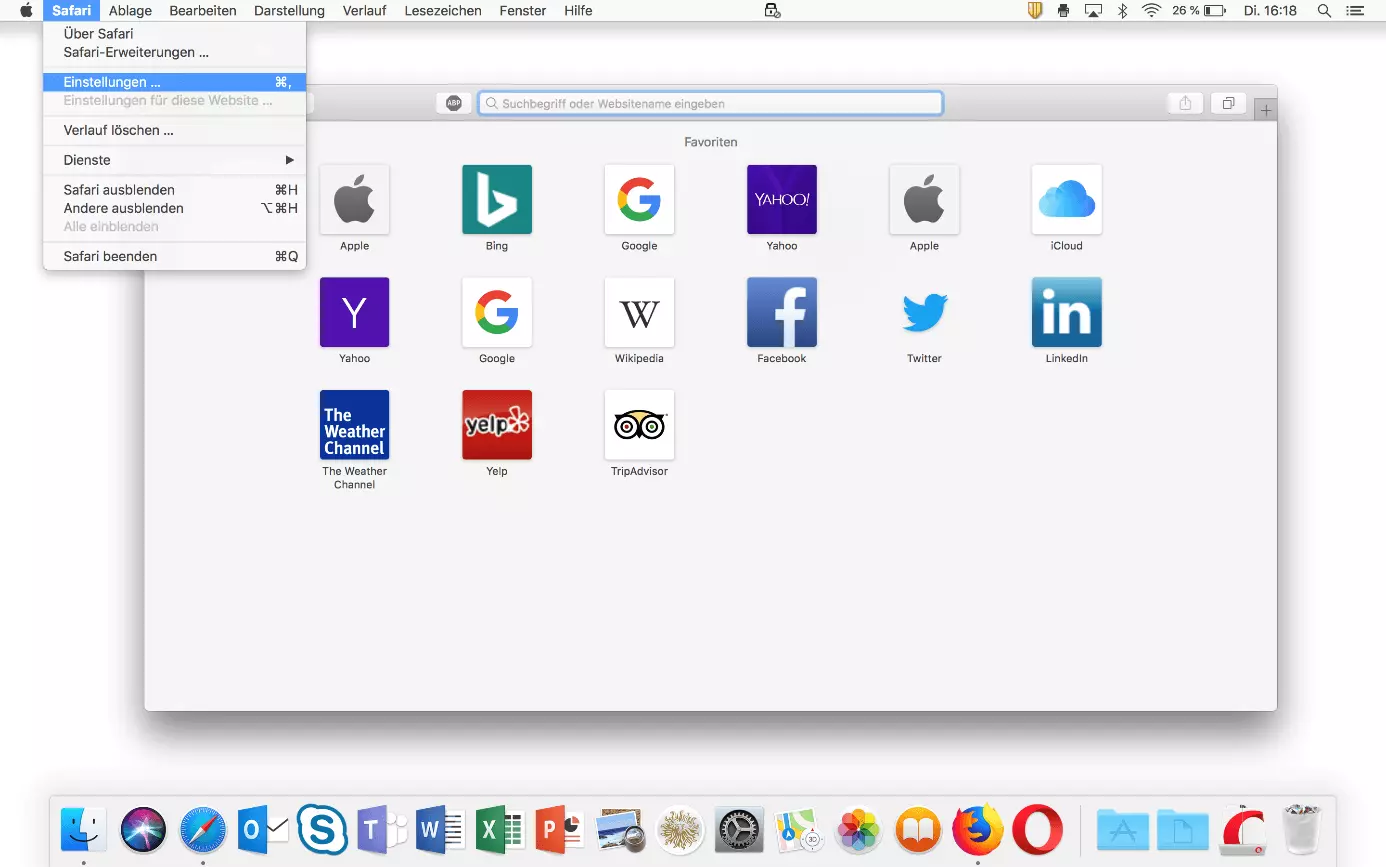Click the Wi-Fi status icon
Viewport: 1386px width, 867px height.
pyautogui.click(x=1152, y=11)
